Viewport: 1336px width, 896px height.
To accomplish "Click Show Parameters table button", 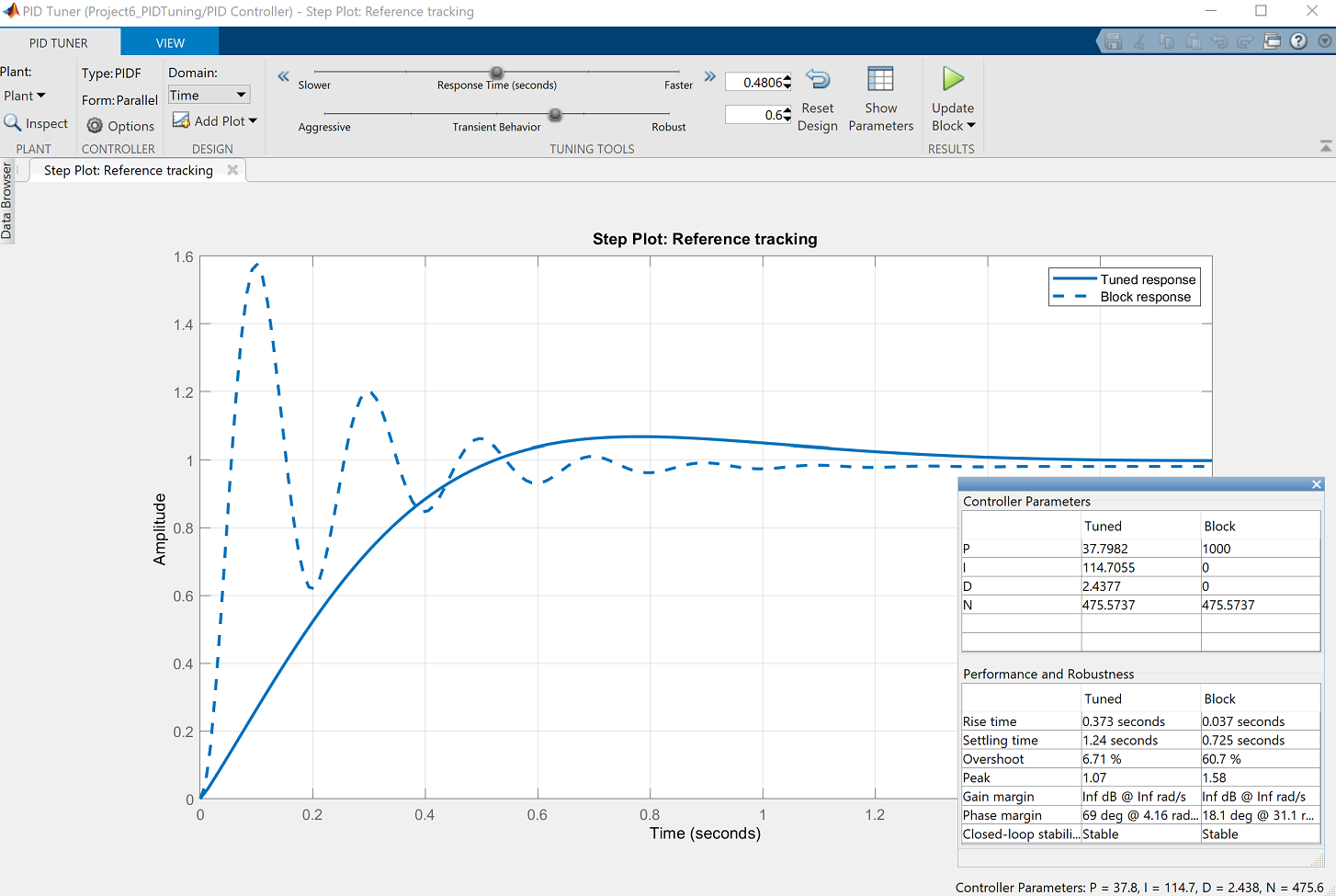I will click(x=880, y=99).
